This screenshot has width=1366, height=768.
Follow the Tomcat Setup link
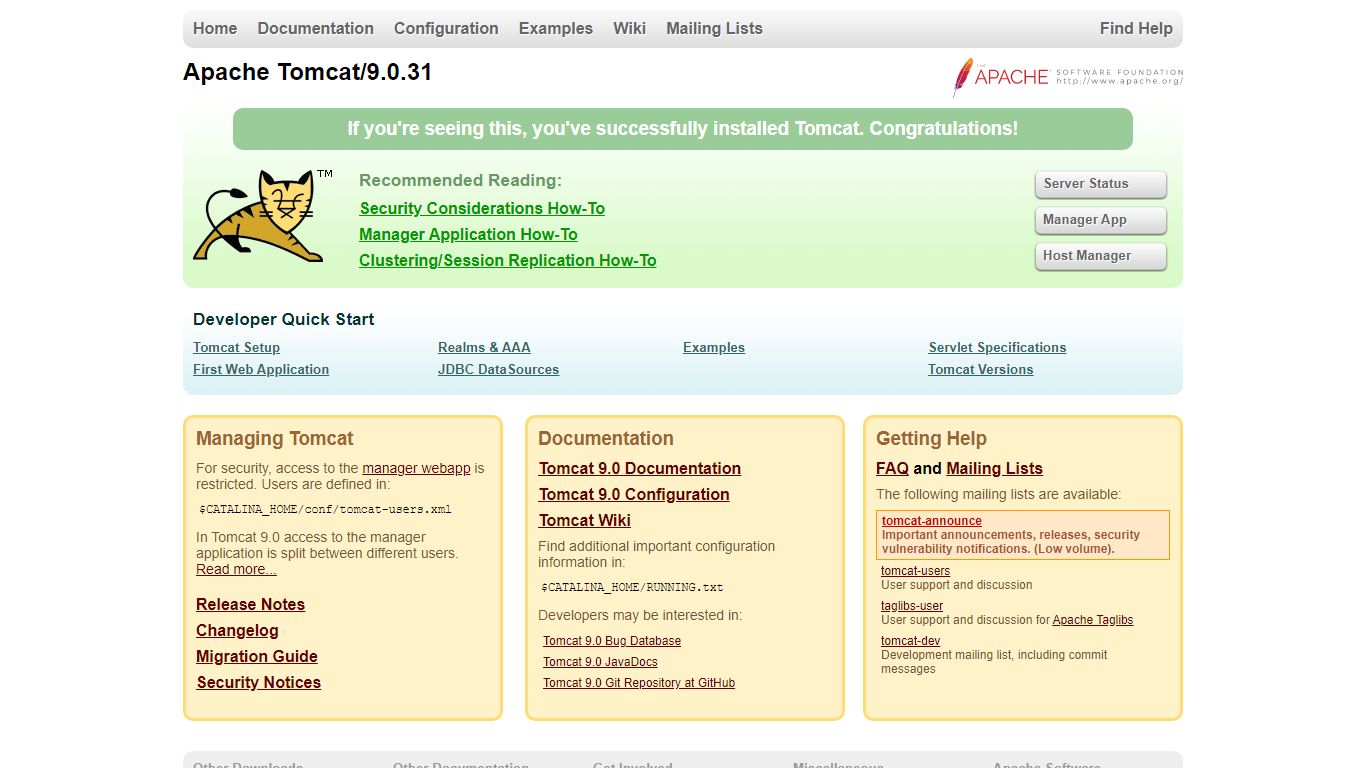(236, 347)
